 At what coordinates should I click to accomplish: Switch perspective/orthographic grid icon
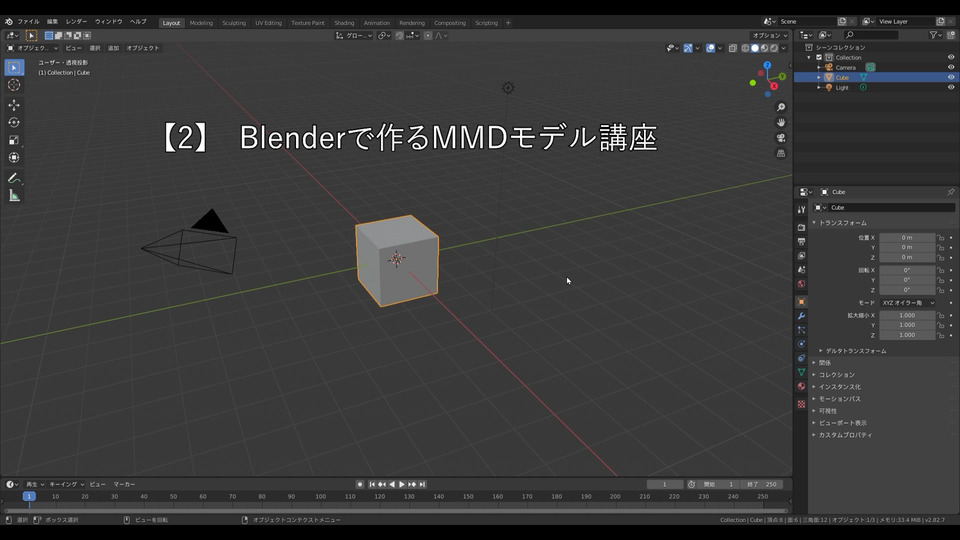click(781, 153)
